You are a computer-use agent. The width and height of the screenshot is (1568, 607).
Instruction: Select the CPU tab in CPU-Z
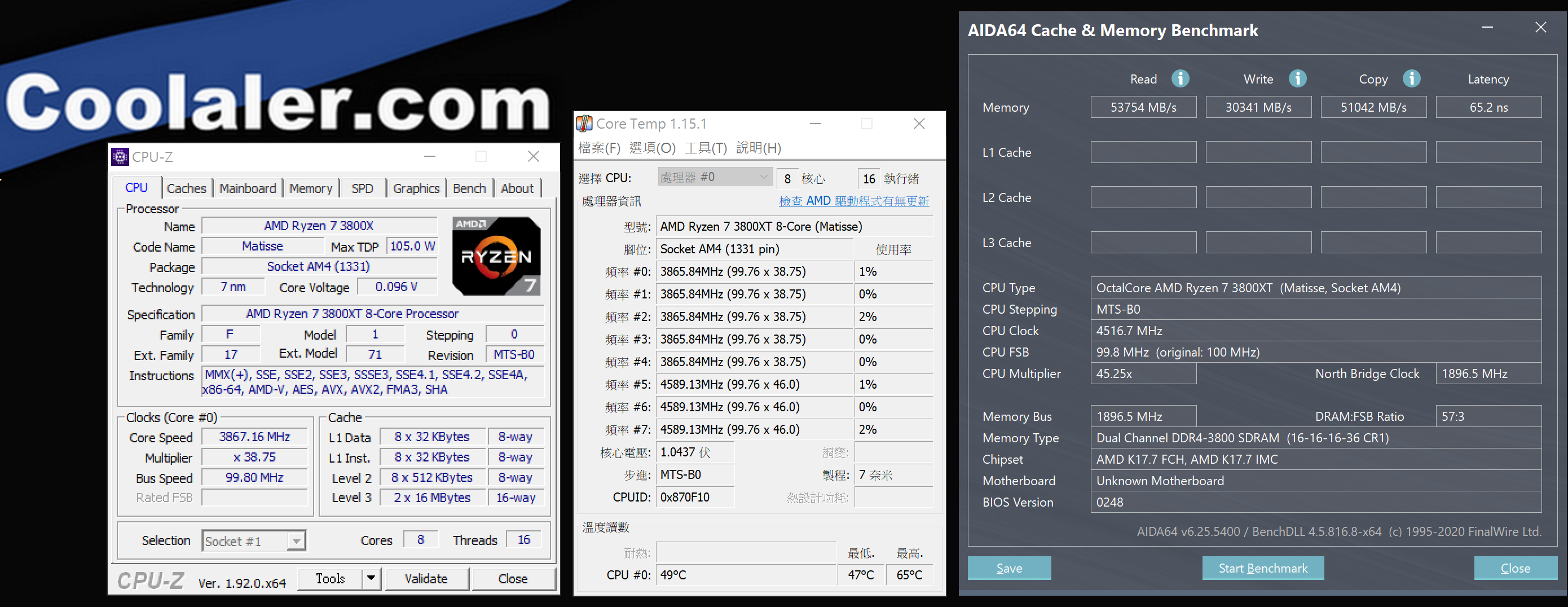coord(136,187)
